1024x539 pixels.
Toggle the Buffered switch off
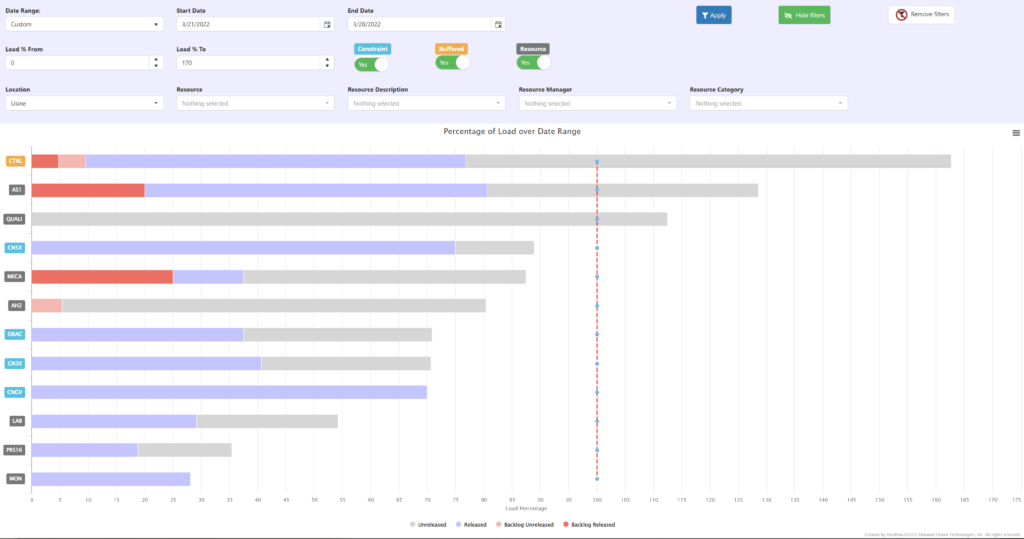click(452, 63)
